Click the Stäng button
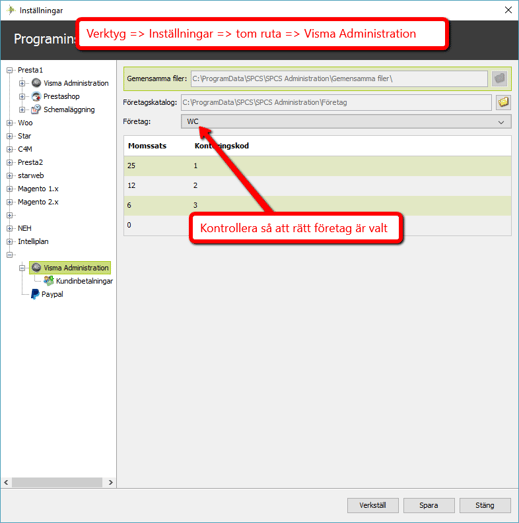Image resolution: width=519 pixels, height=523 pixels. point(485,505)
